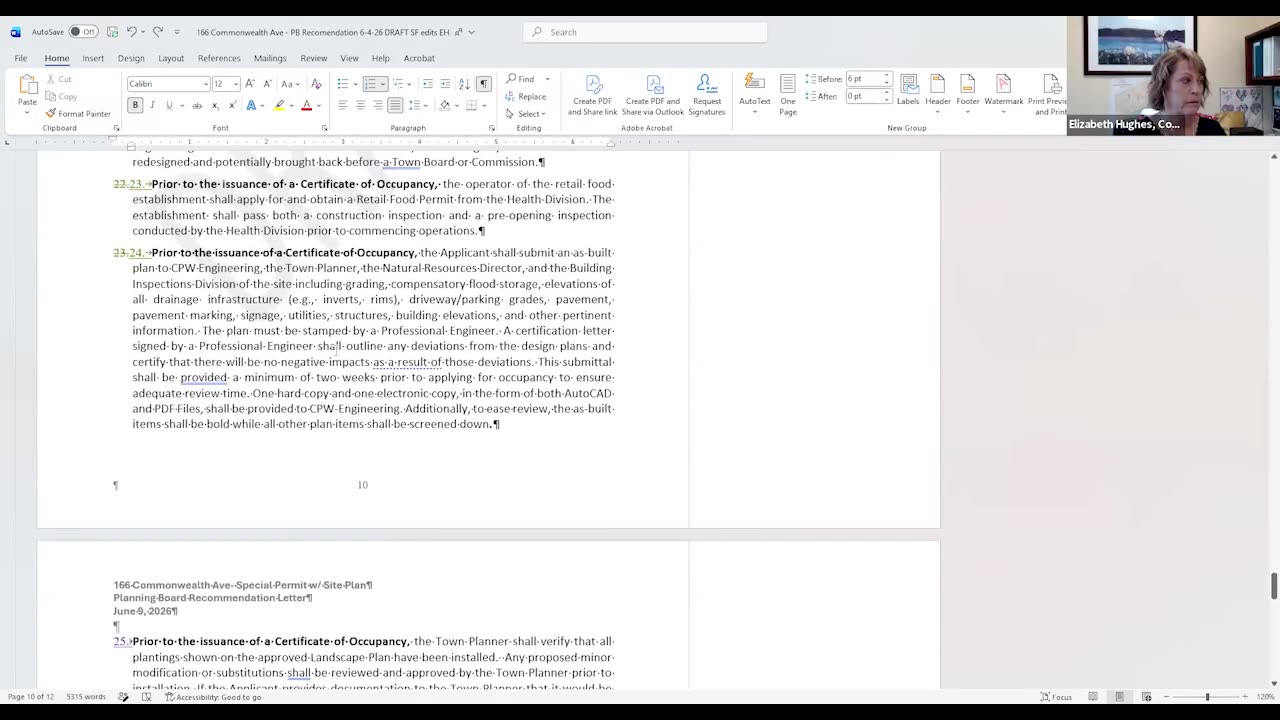Image resolution: width=1280 pixels, height=720 pixels.
Task: Open the AutoText dropdown
Action: (x=755, y=95)
